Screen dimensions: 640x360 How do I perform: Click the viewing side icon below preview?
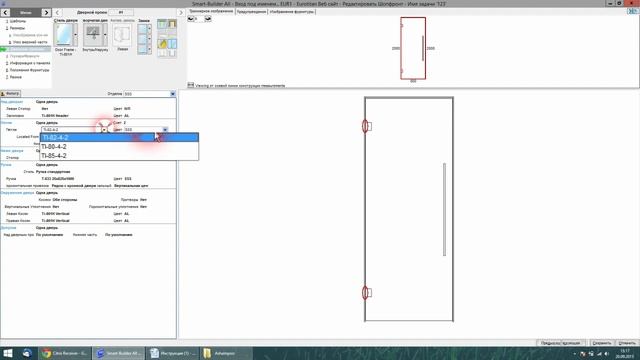coord(191,85)
